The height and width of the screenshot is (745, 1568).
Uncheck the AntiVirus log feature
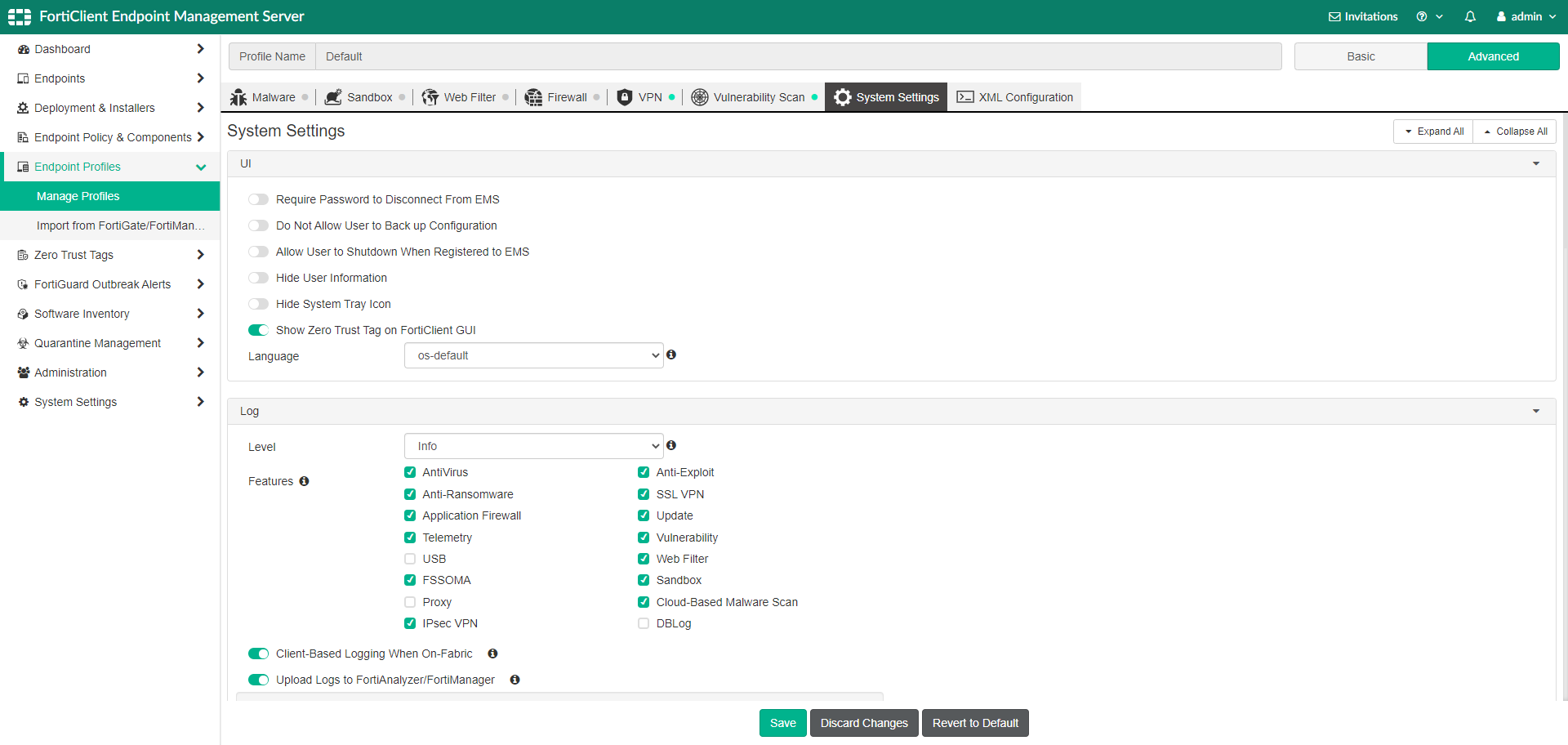click(410, 472)
